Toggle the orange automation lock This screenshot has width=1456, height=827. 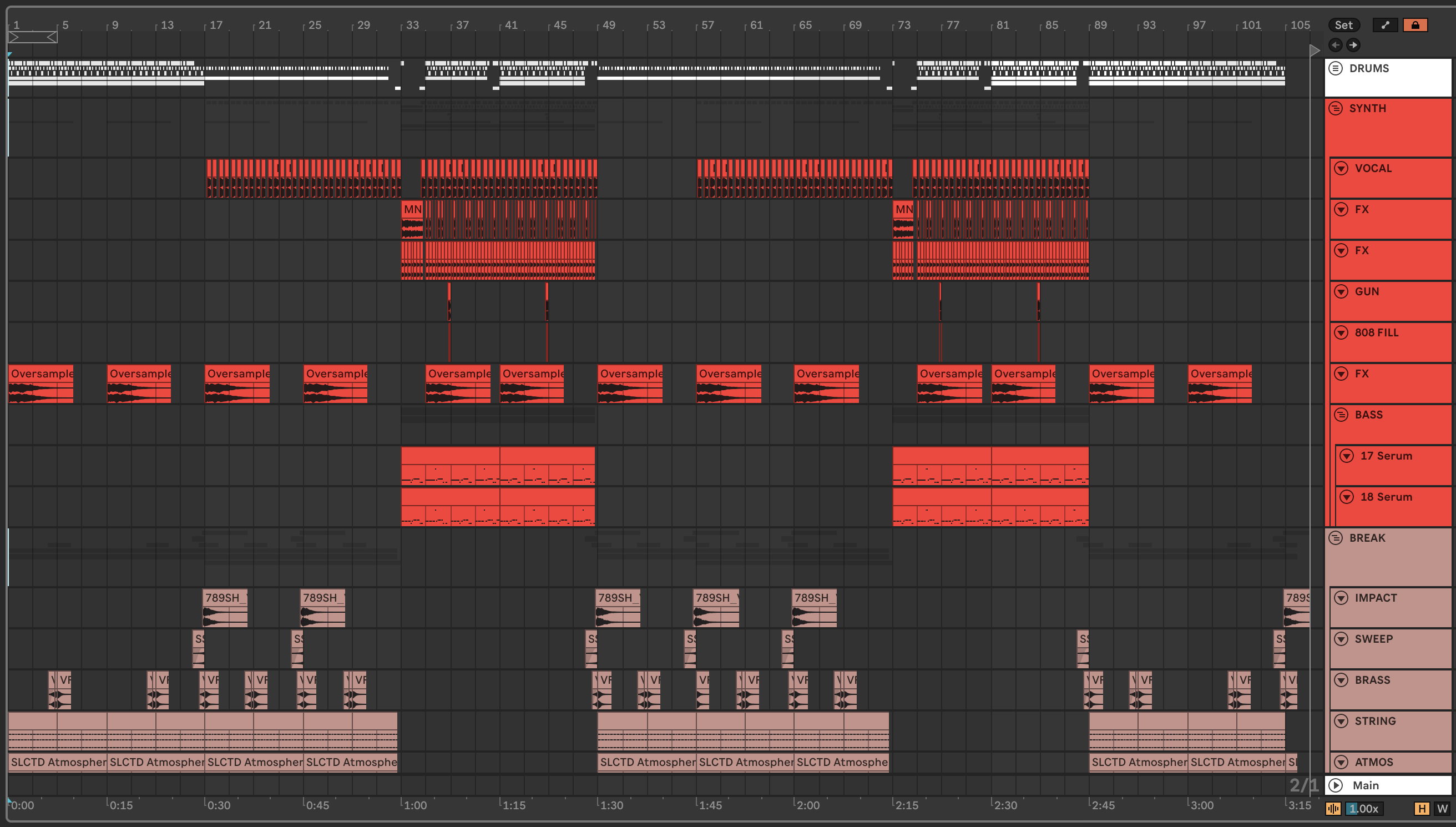click(1415, 25)
